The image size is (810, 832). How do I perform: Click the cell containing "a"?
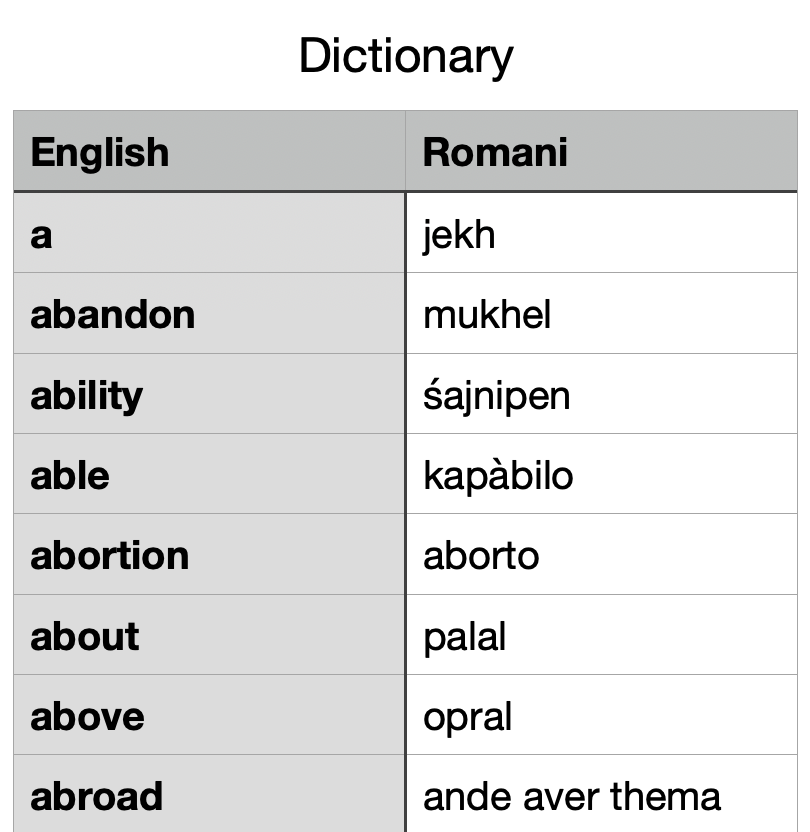point(209,234)
